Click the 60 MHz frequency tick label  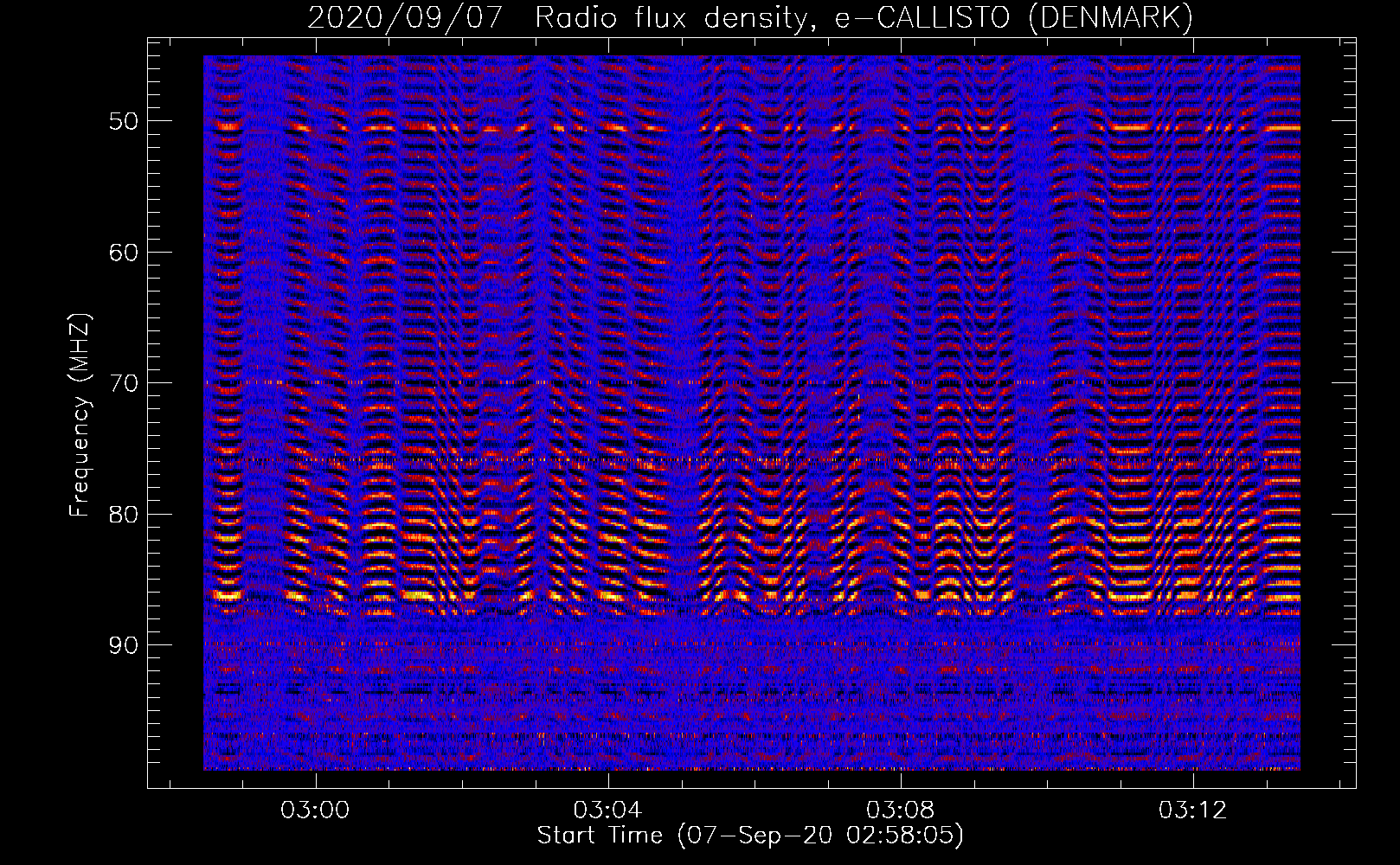coord(123,253)
